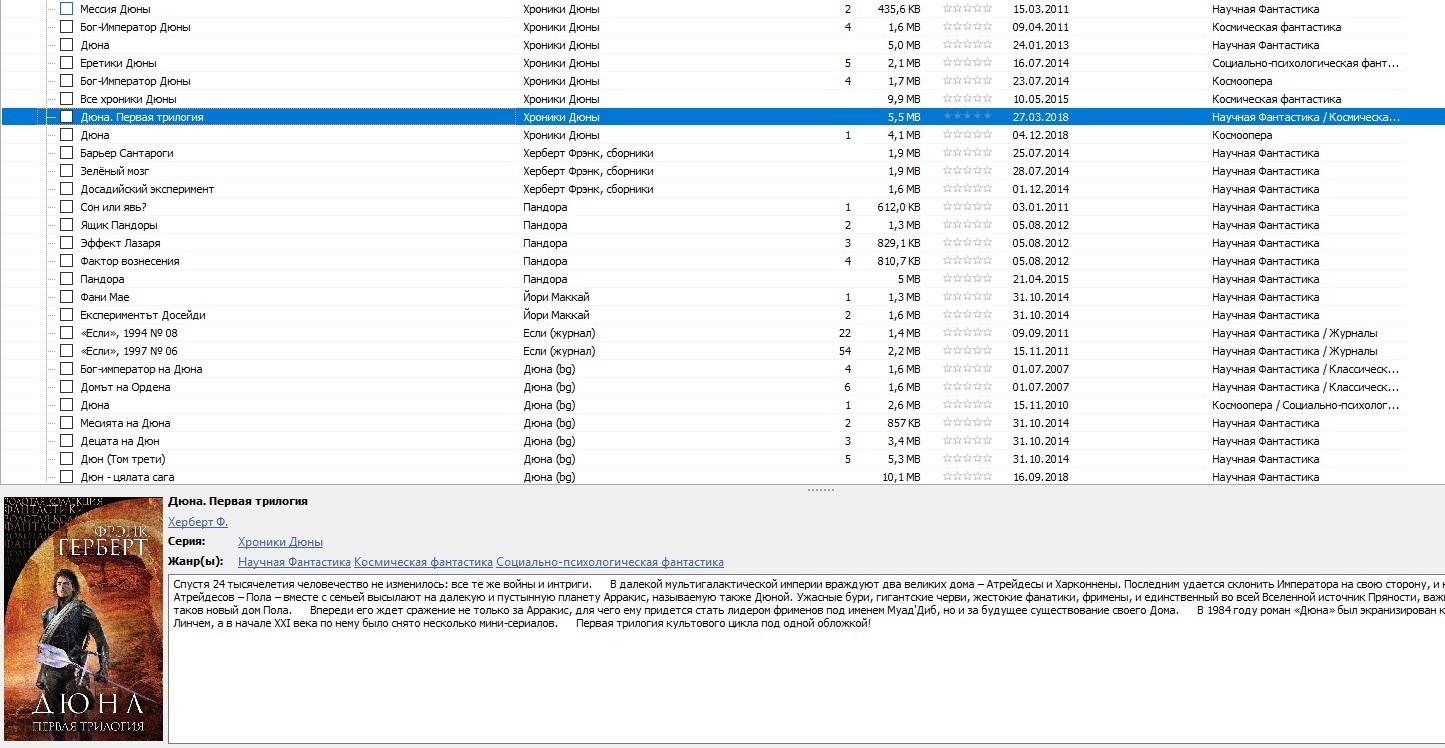Toggle the checkbox for Эффект Лазаря
This screenshot has width=1445, height=748.
point(67,243)
